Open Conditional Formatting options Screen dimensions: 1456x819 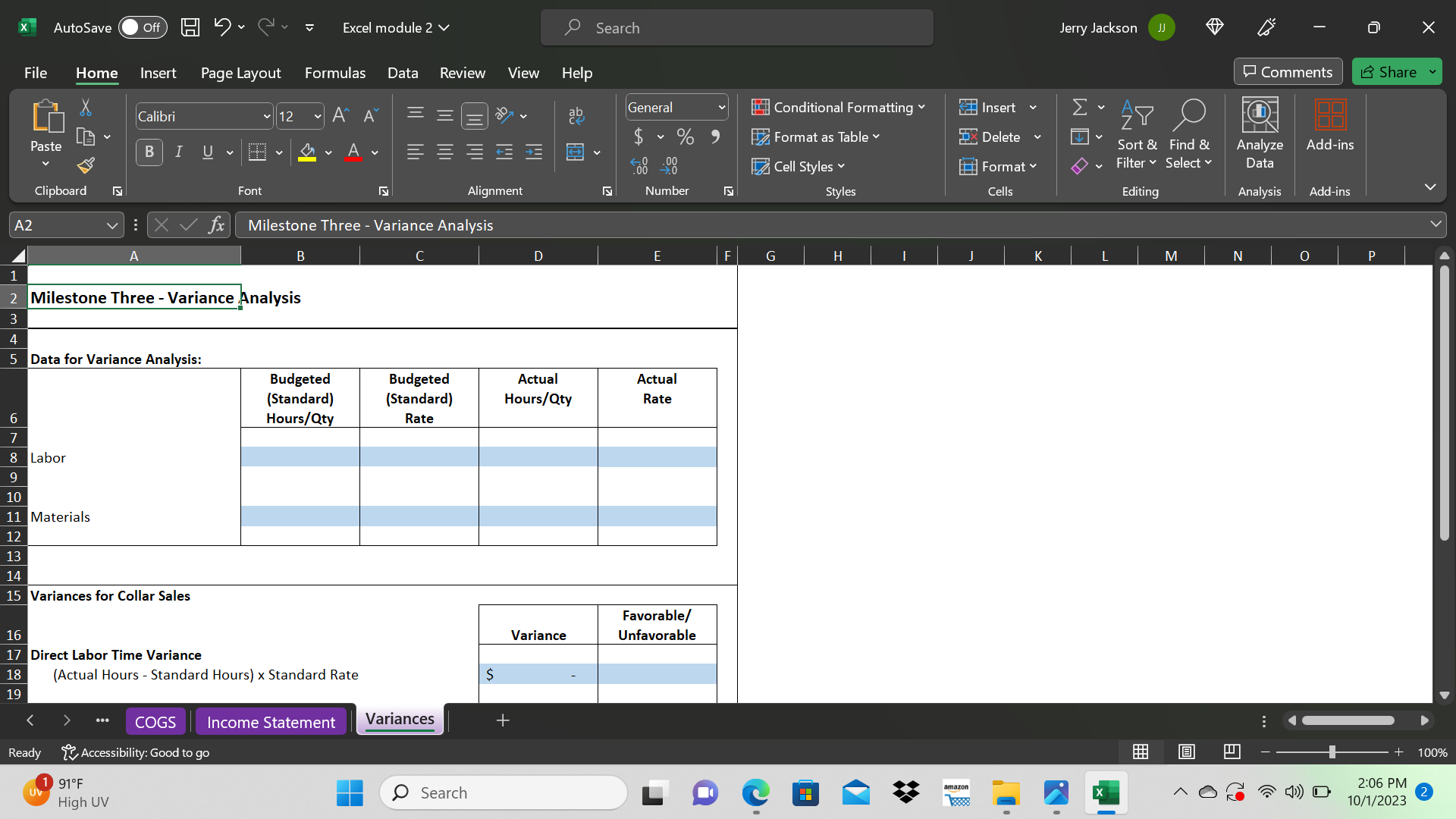click(x=838, y=107)
